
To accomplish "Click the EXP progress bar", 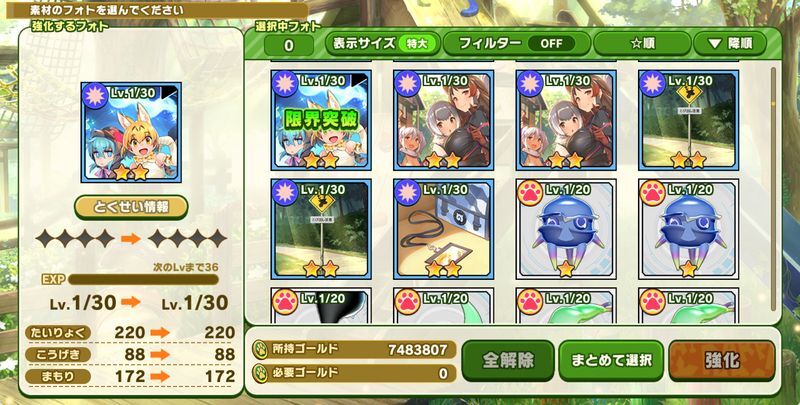I will click(x=143, y=280).
